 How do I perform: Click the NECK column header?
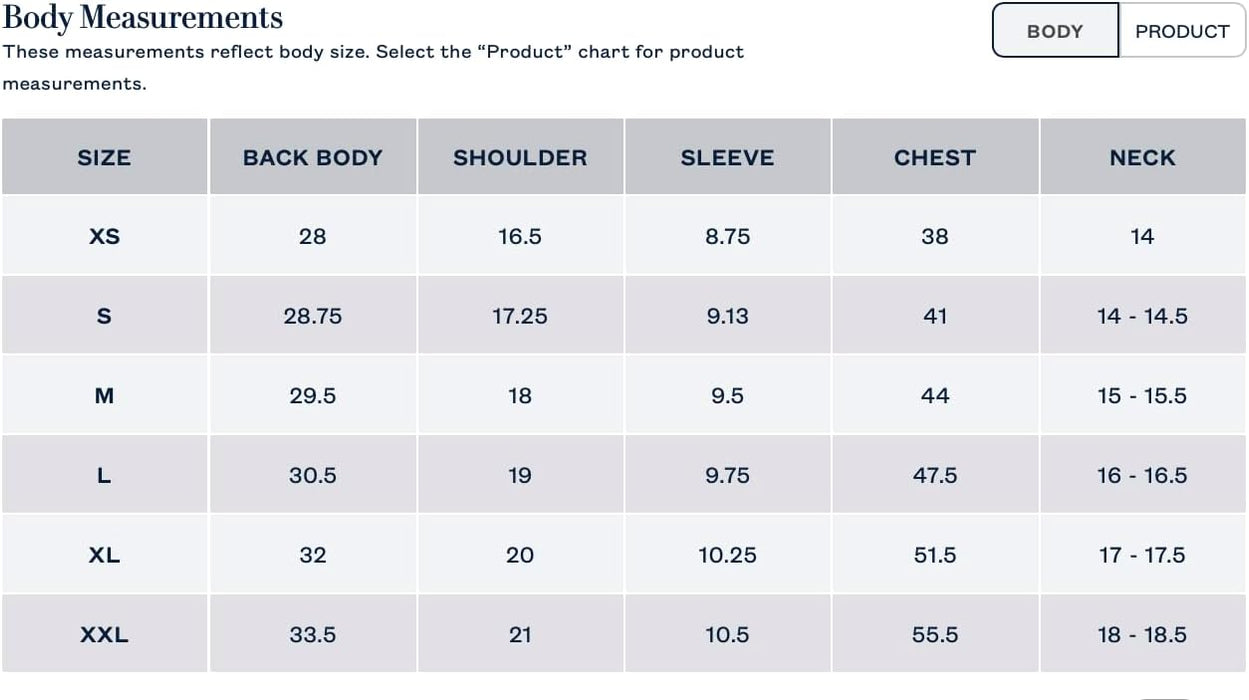(x=1142, y=158)
